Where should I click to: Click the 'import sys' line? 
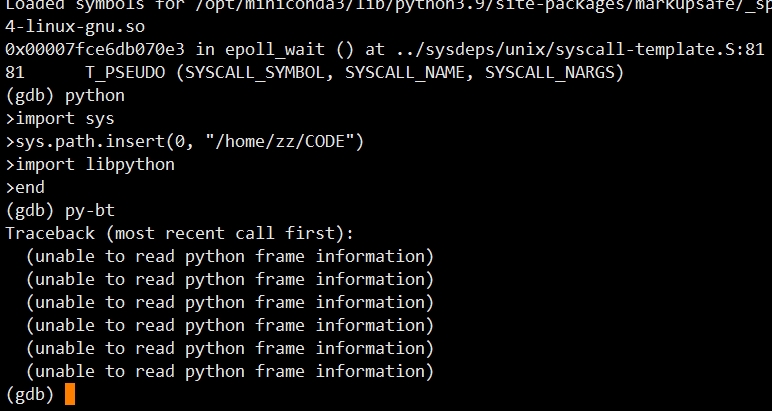(60, 119)
